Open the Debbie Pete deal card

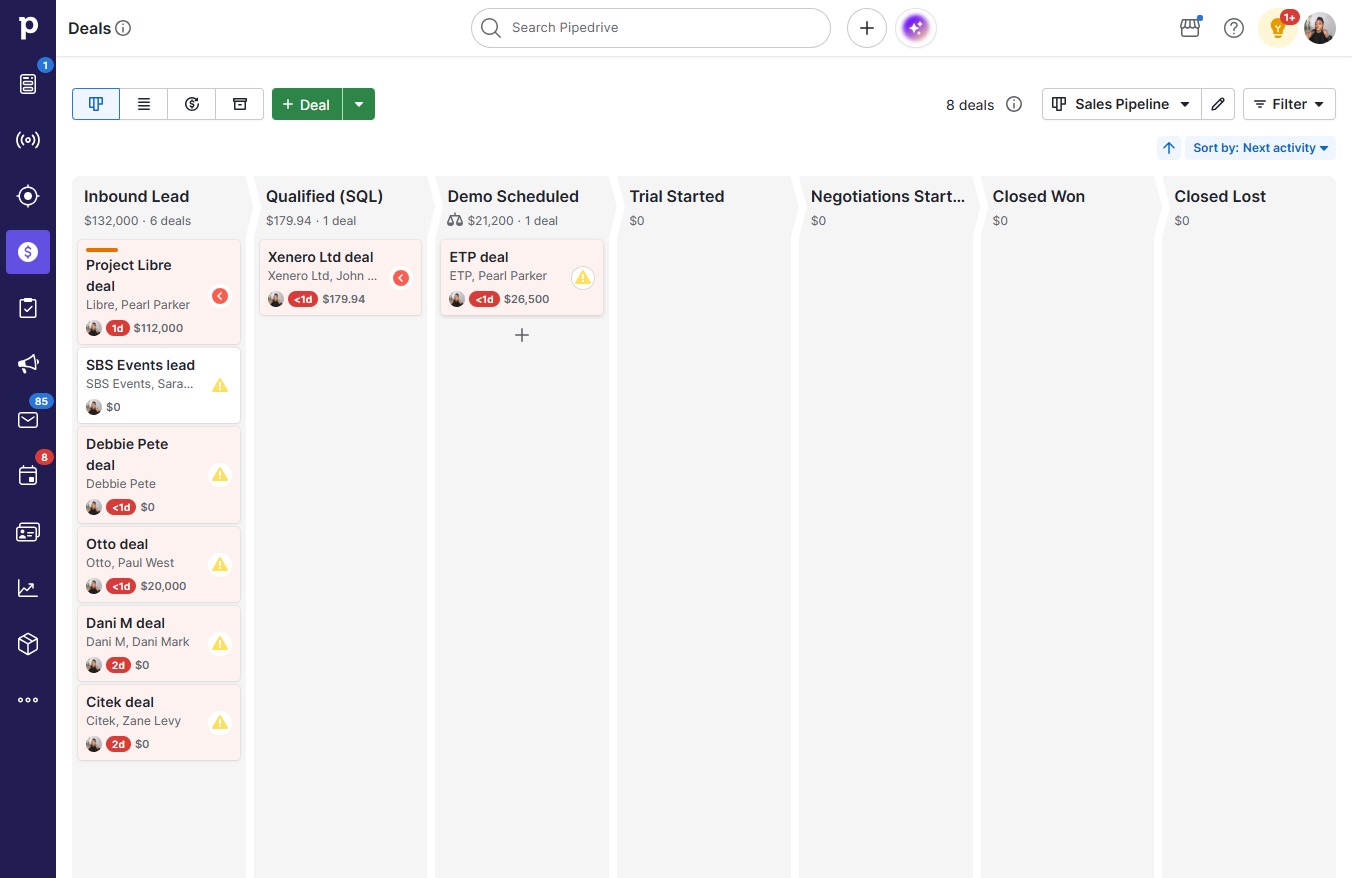coord(159,475)
